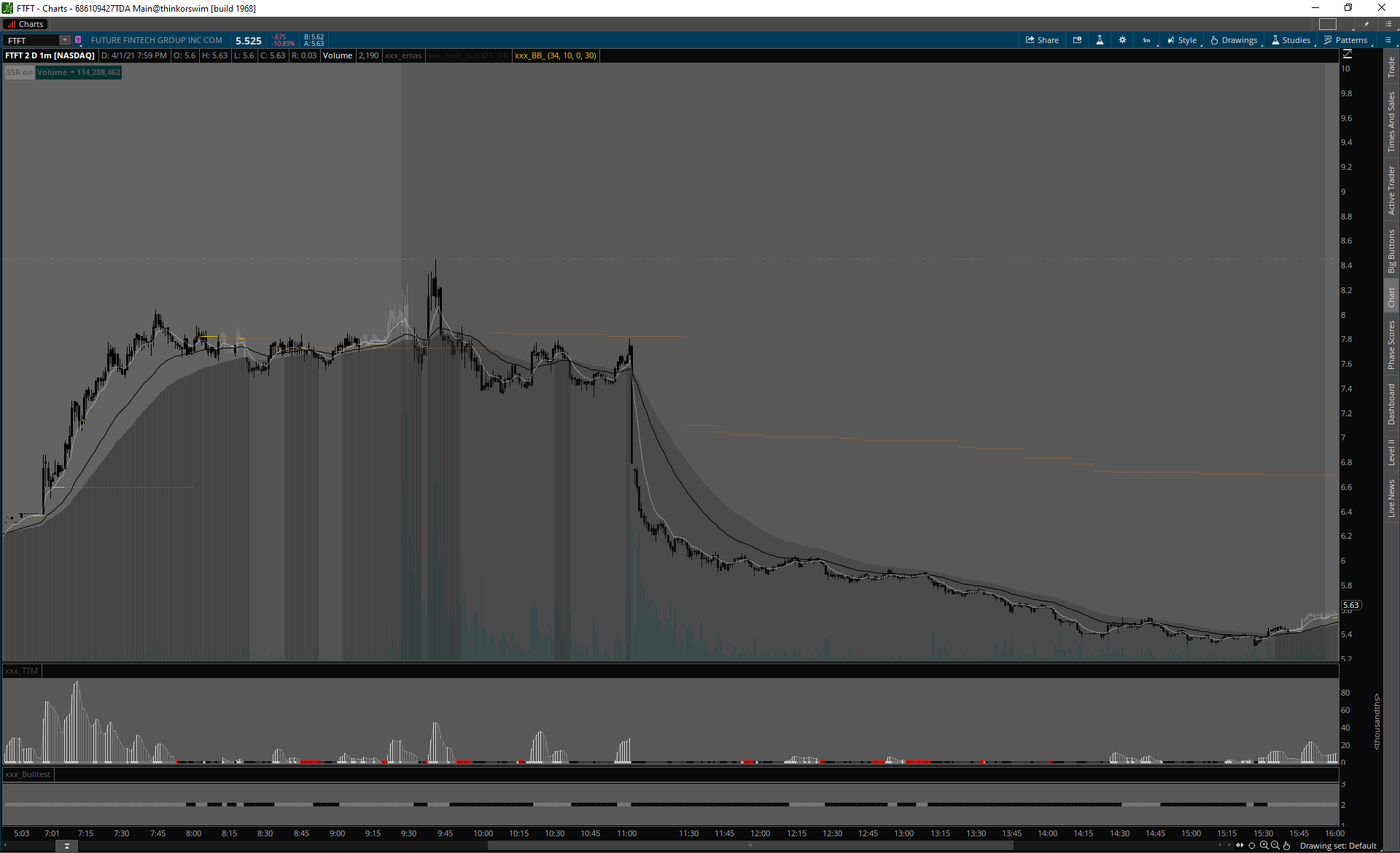This screenshot has height=853, width=1400.
Task: Open the alert (envelope) icon in the toolbar
Action: (x=1077, y=40)
